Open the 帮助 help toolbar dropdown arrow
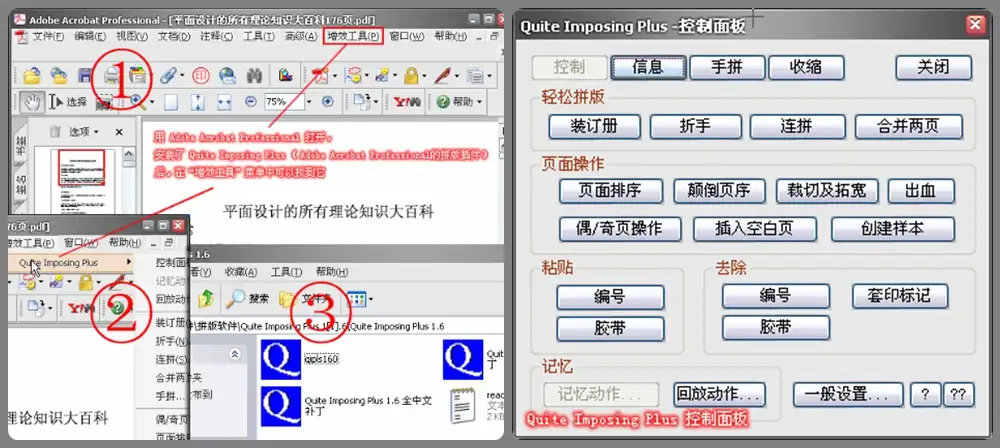The image size is (1000, 448). coord(478,102)
